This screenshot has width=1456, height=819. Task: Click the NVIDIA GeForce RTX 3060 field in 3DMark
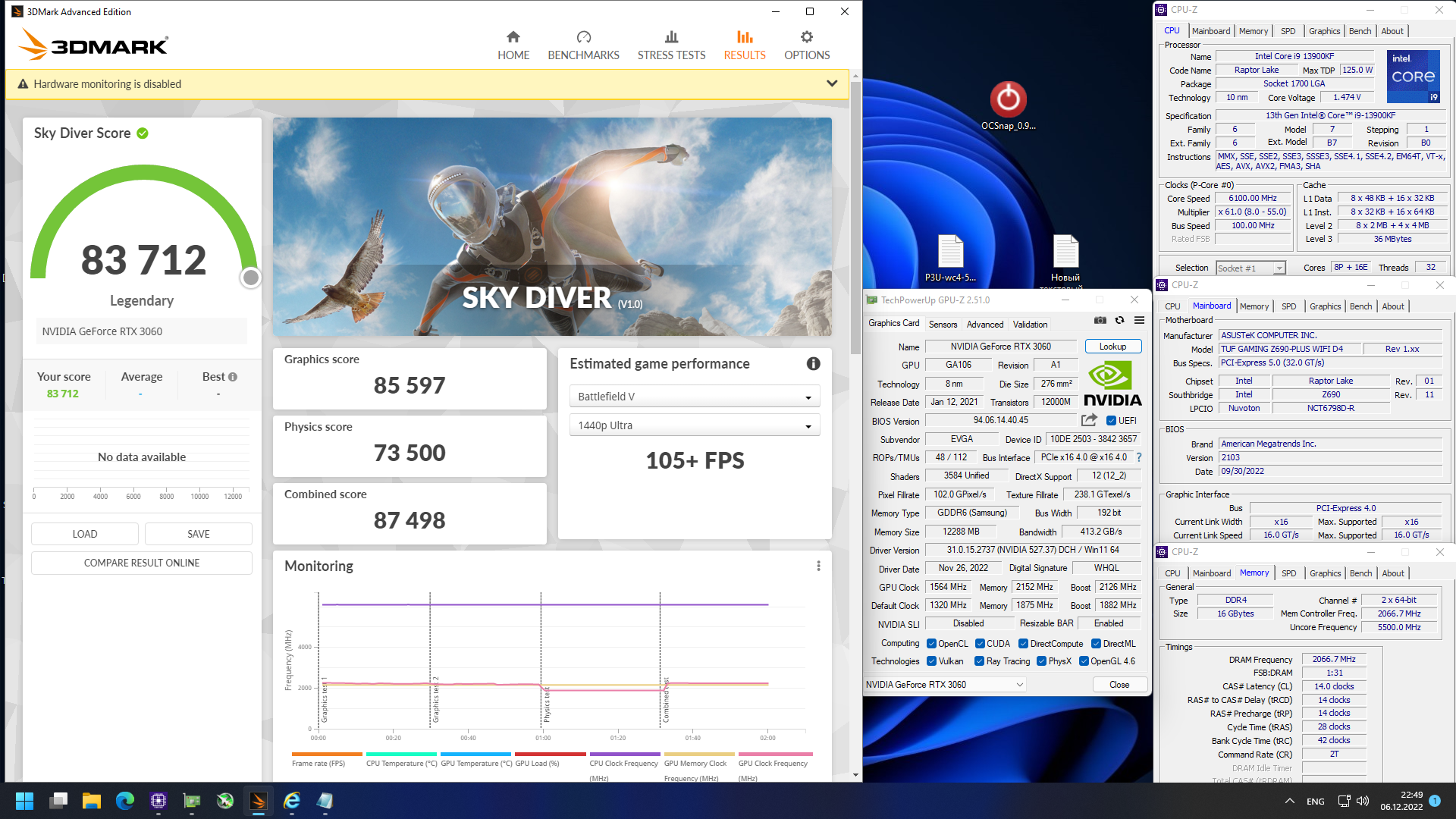pyautogui.click(x=142, y=331)
